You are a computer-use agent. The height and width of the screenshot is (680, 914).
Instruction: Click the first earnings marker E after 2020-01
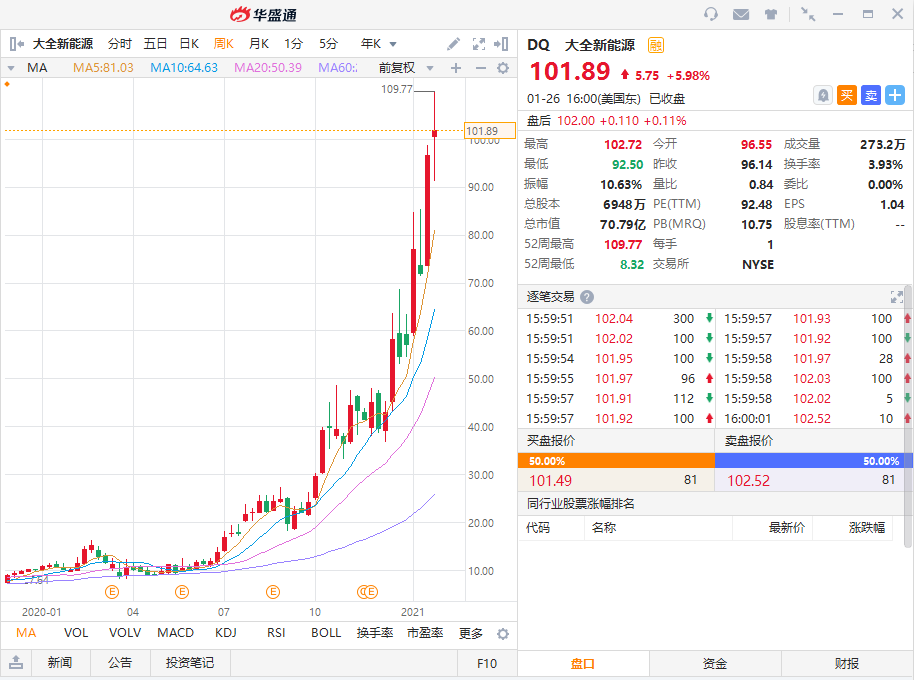click(112, 592)
